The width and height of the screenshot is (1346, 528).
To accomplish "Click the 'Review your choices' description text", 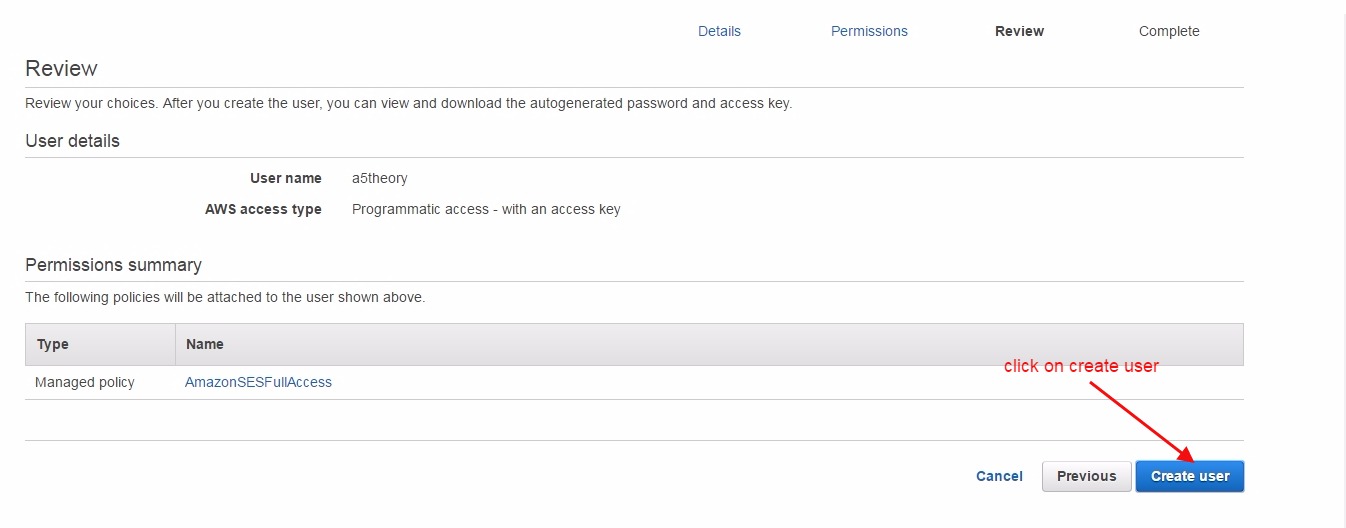I will point(408,103).
